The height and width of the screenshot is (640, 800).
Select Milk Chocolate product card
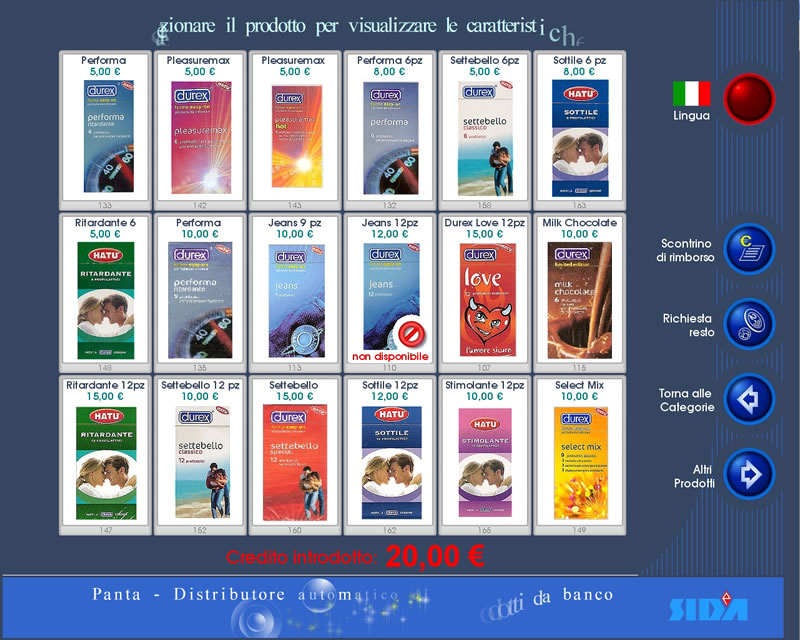coord(579,293)
